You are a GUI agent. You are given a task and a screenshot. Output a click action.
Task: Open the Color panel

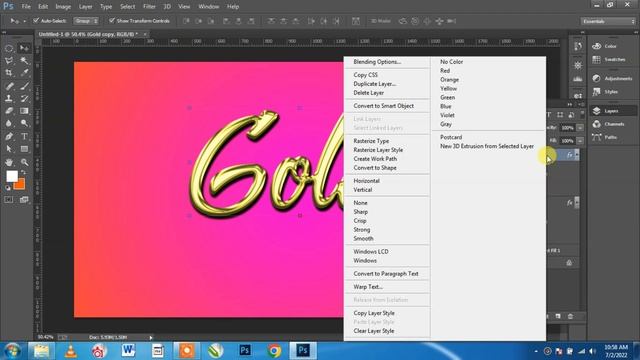605,47
